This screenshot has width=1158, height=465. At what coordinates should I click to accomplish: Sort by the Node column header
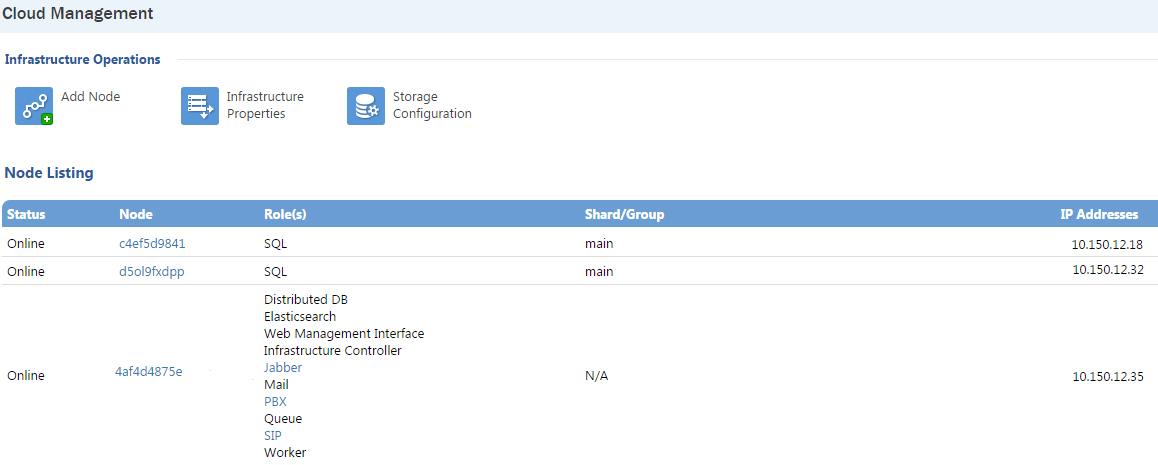click(x=136, y=215)
